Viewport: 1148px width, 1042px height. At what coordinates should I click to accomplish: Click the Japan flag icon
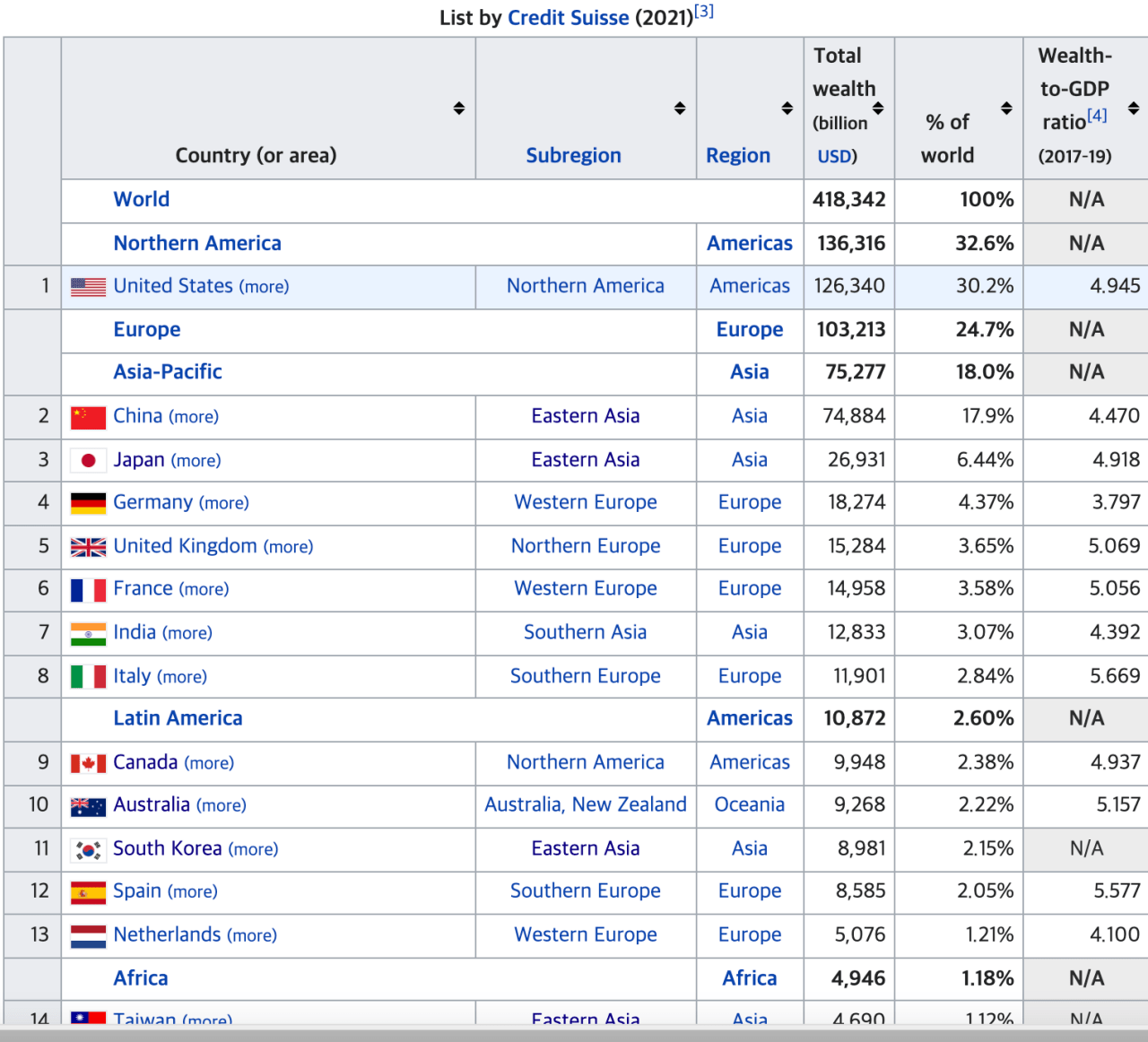click(88, 461)
